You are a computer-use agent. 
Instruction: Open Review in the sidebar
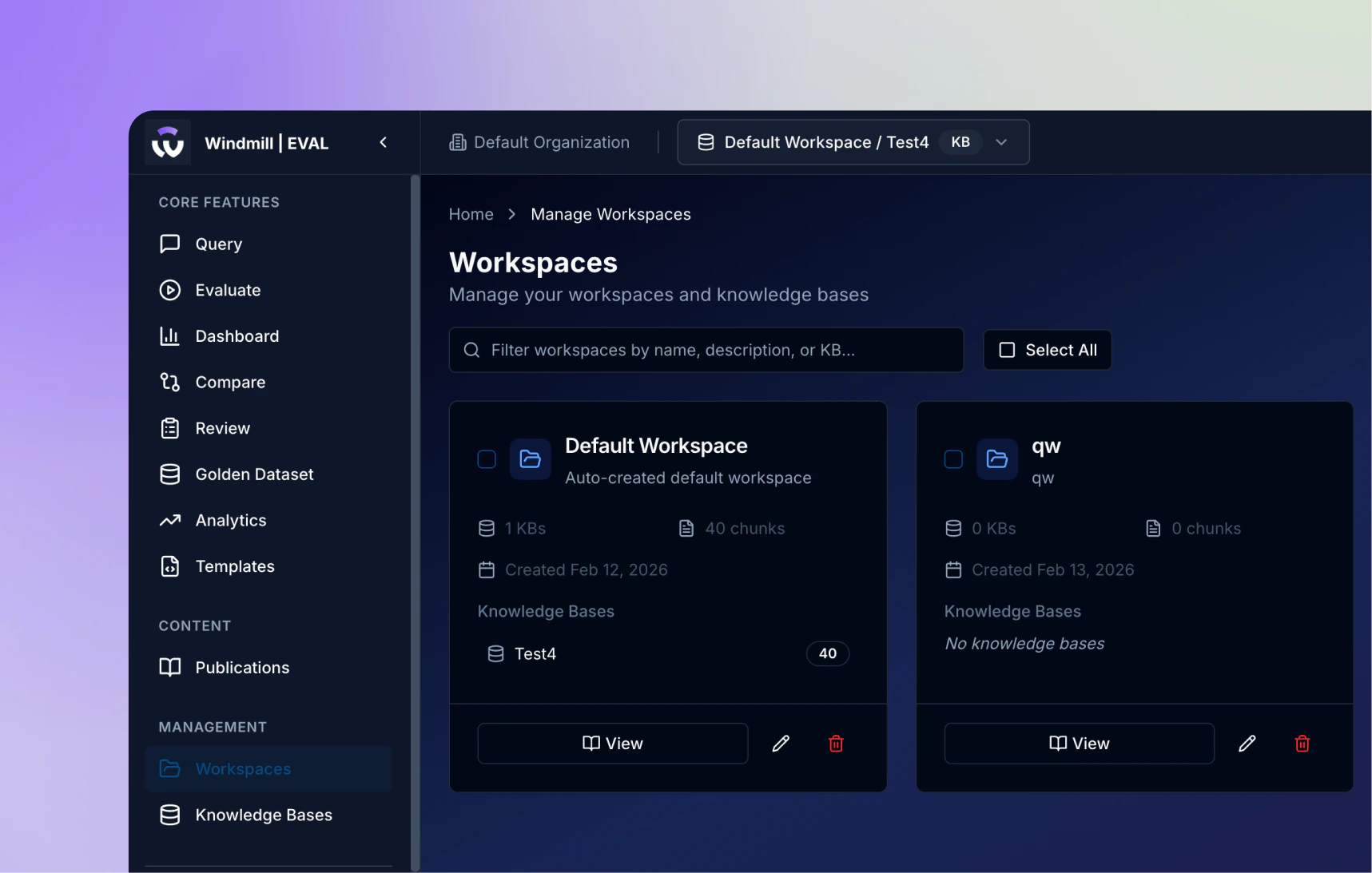pos(268,428)
